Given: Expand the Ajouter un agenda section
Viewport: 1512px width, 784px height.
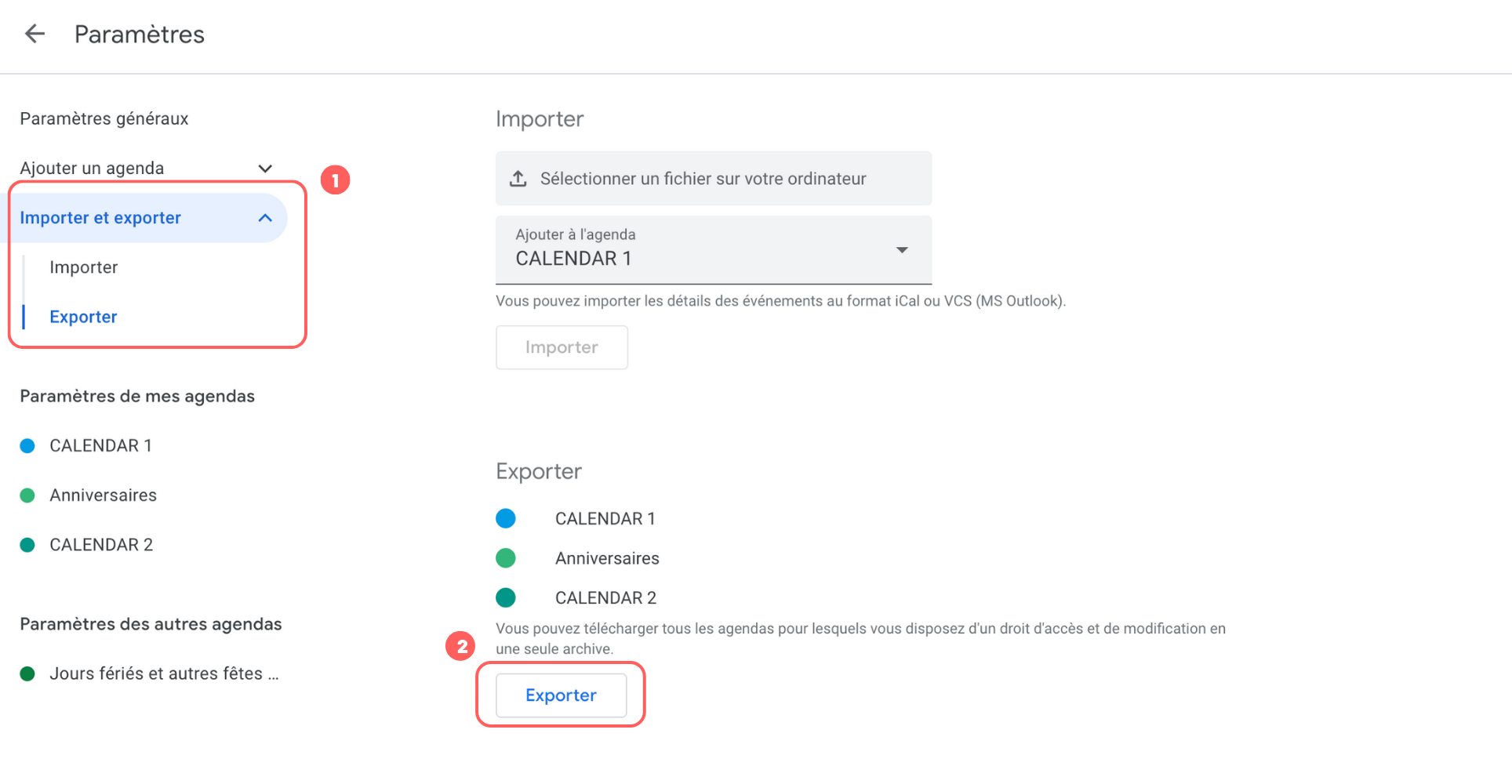Looking at the screenshot, I should 265,169.
